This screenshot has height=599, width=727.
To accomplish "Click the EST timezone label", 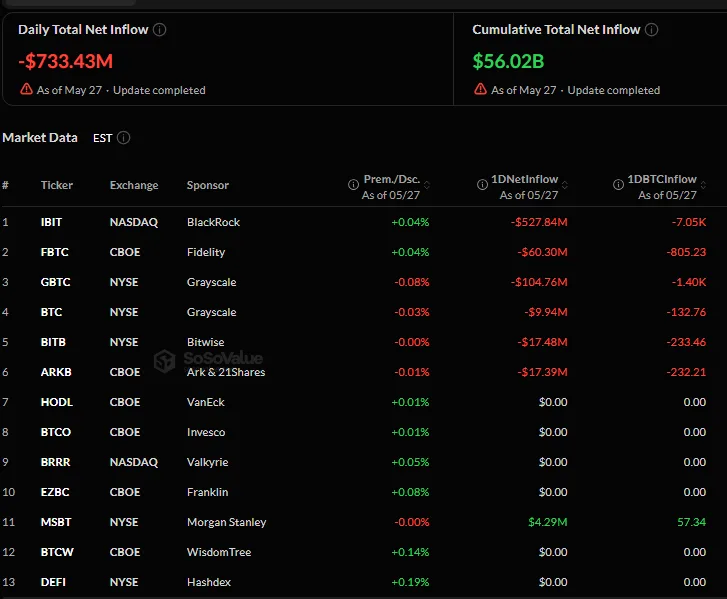I will [x=102, y=138].
